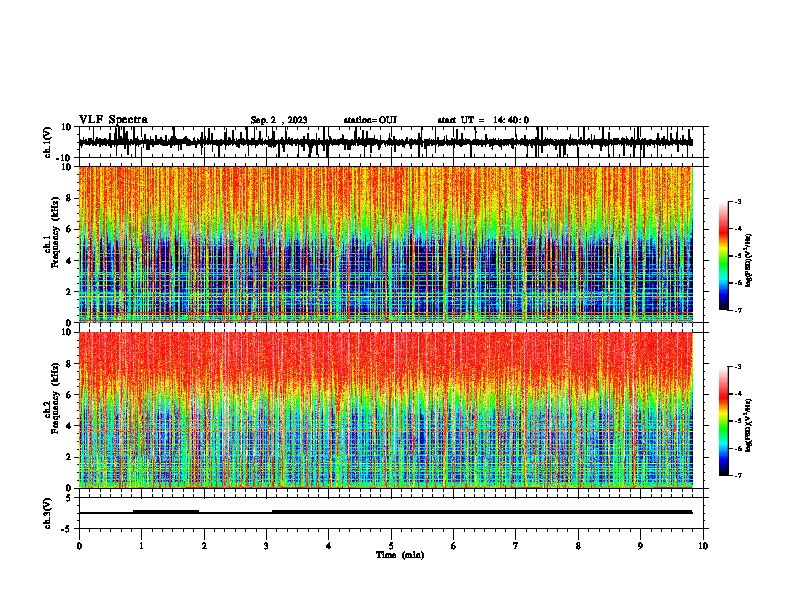The image size is (792, 612).
Task: Click the 'VLF Spectra' plot title
Action: (x=113, y=120)
